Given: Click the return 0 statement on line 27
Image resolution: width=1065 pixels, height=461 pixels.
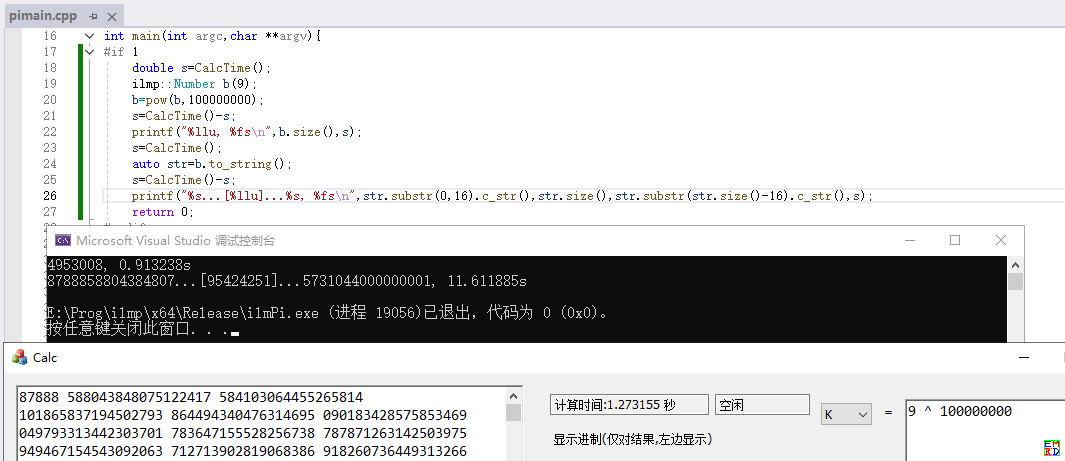Looking at the screenshot, I should [162, 212].
